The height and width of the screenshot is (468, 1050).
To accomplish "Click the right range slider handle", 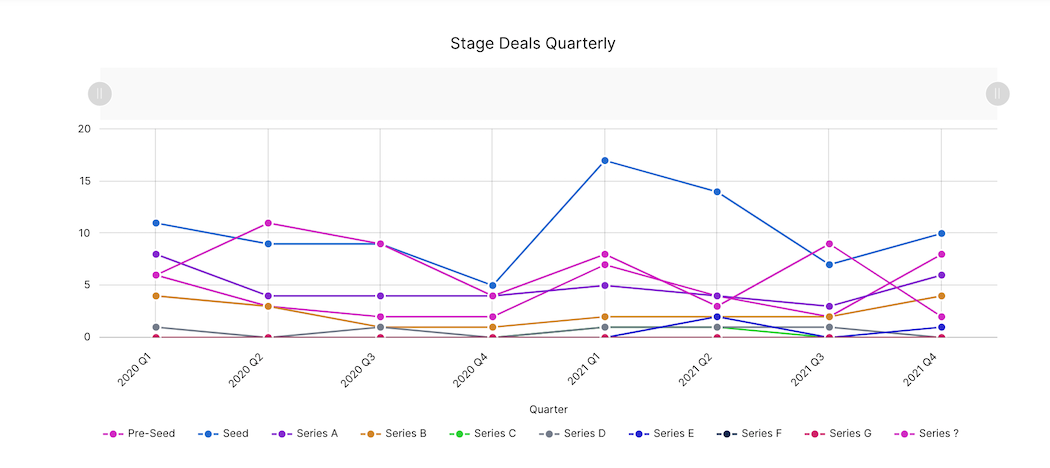I will click(x=997, y=94).
